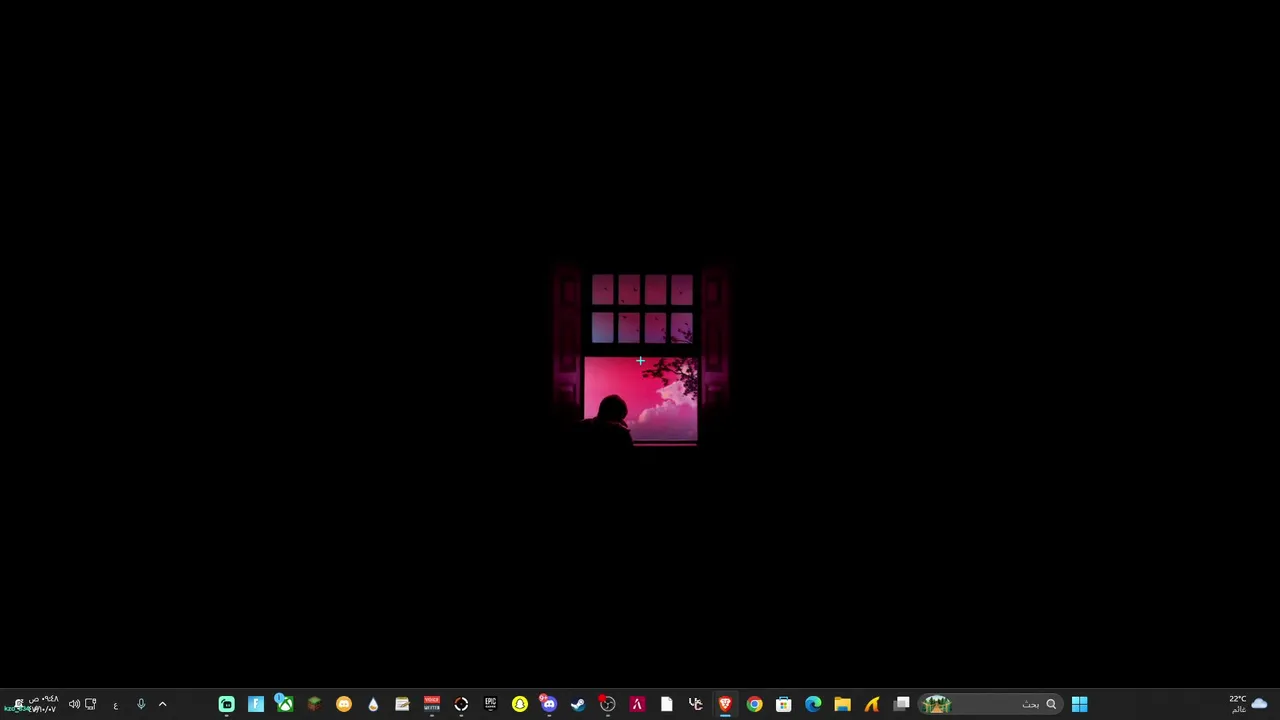
Task: Open the orange swoosh app icon
Action: coord(872,704)
